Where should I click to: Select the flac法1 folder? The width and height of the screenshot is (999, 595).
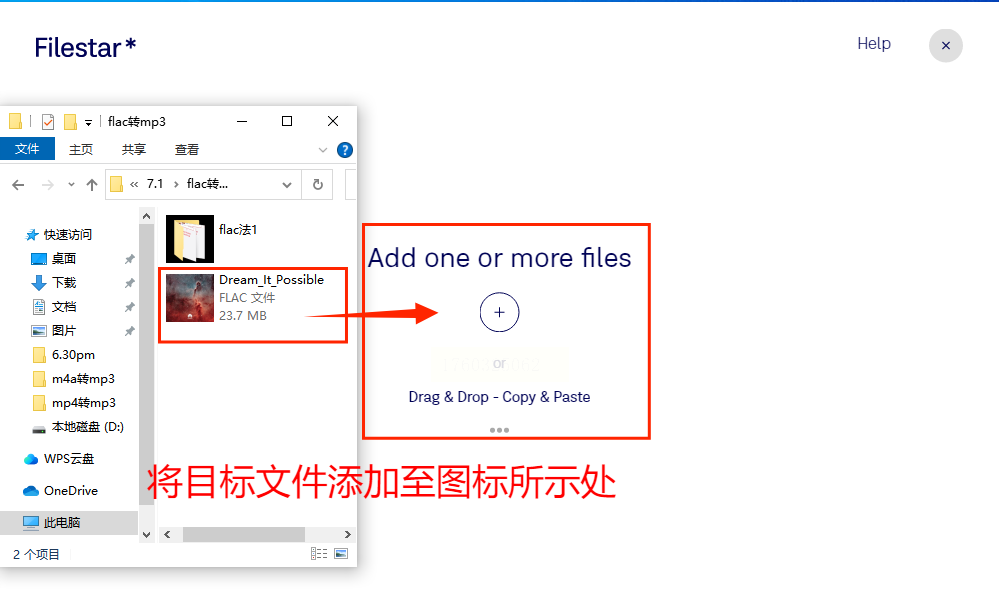click(x=252, y=239)
